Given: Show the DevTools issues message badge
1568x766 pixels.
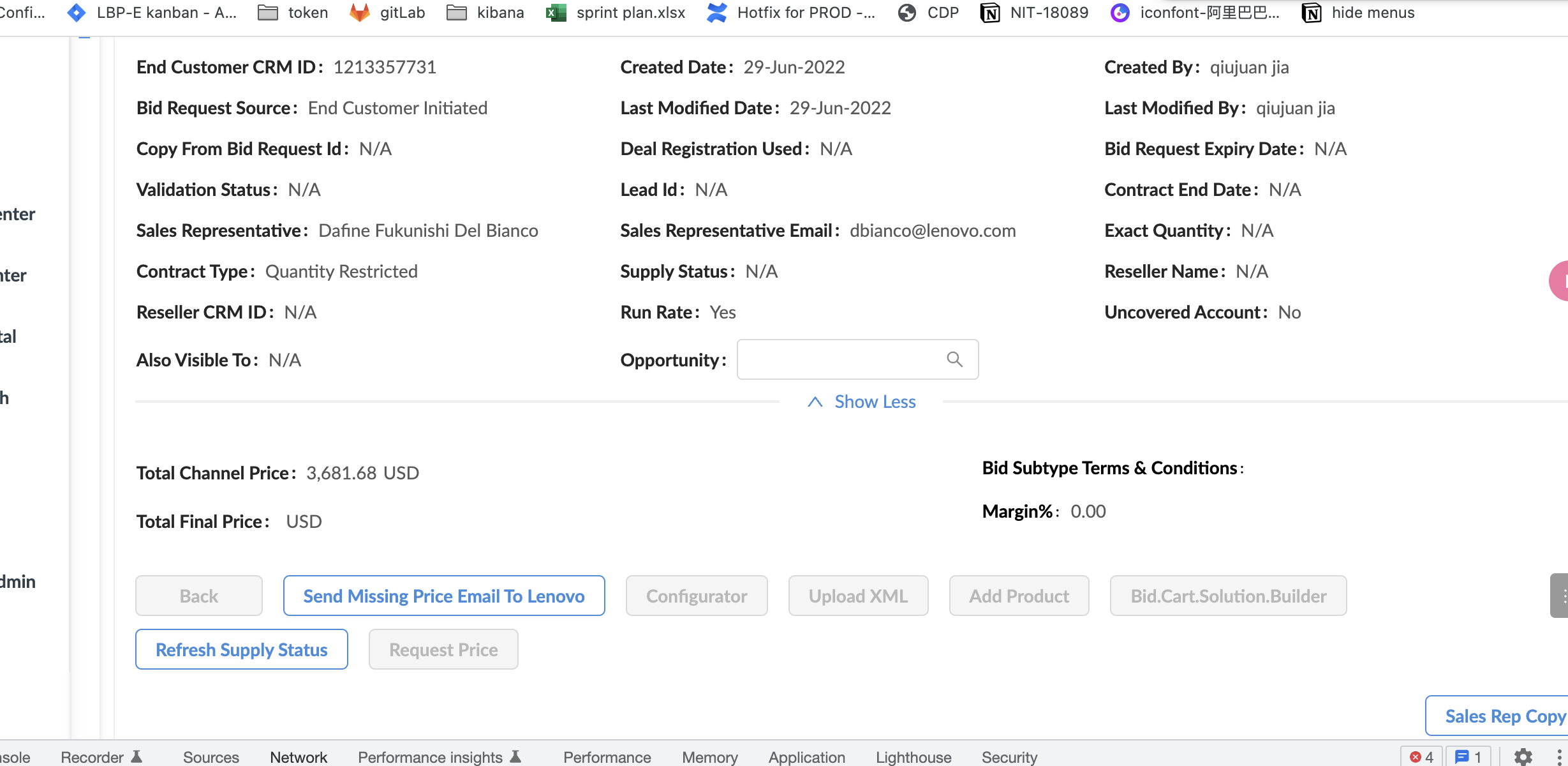Looking at the screenshot, I should [1468, 757].
